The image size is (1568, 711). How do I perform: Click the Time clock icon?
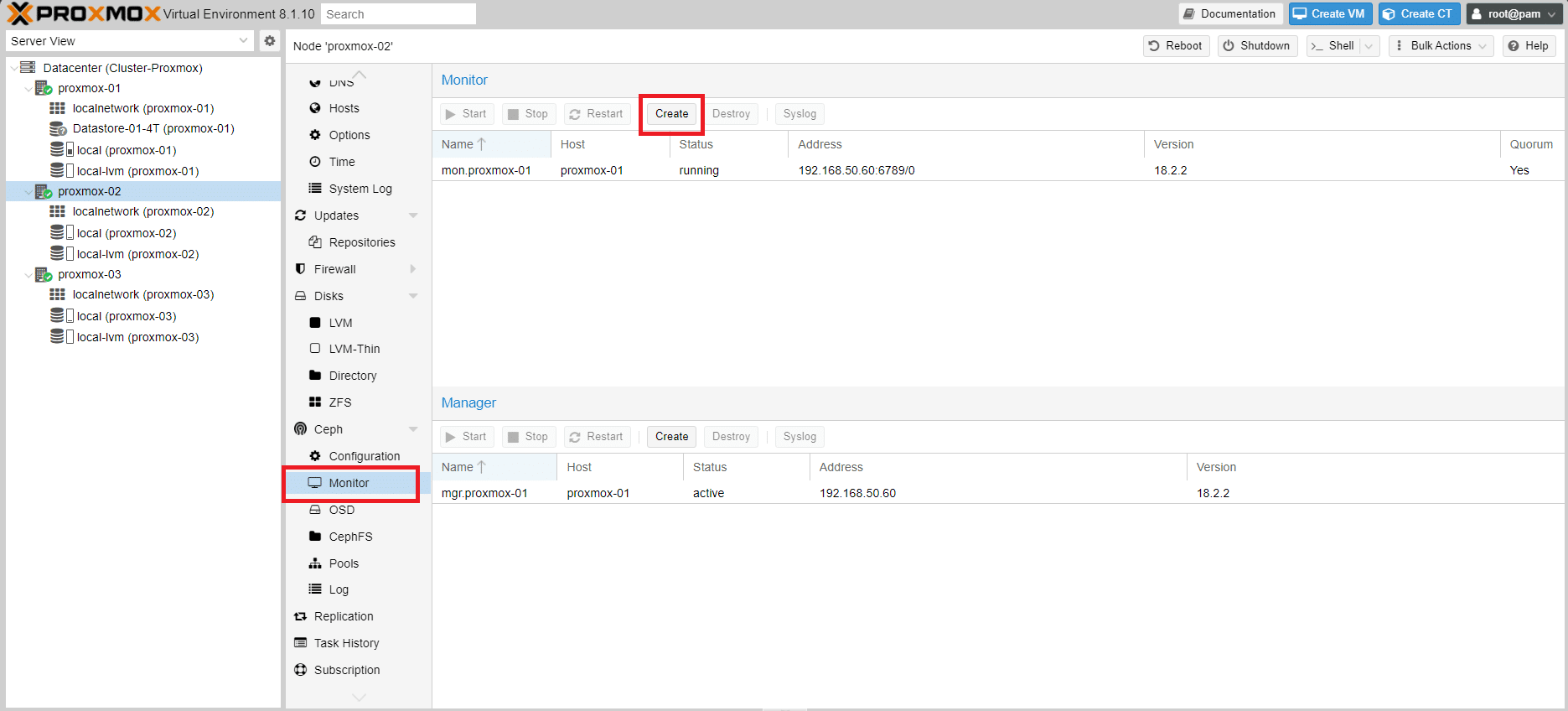[x=315, y=162]
